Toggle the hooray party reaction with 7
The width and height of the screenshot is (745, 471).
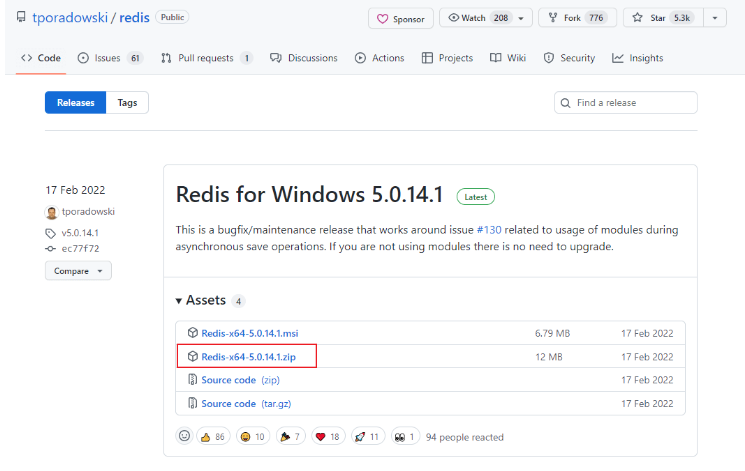pyautogui.click(x=290, y=436)
